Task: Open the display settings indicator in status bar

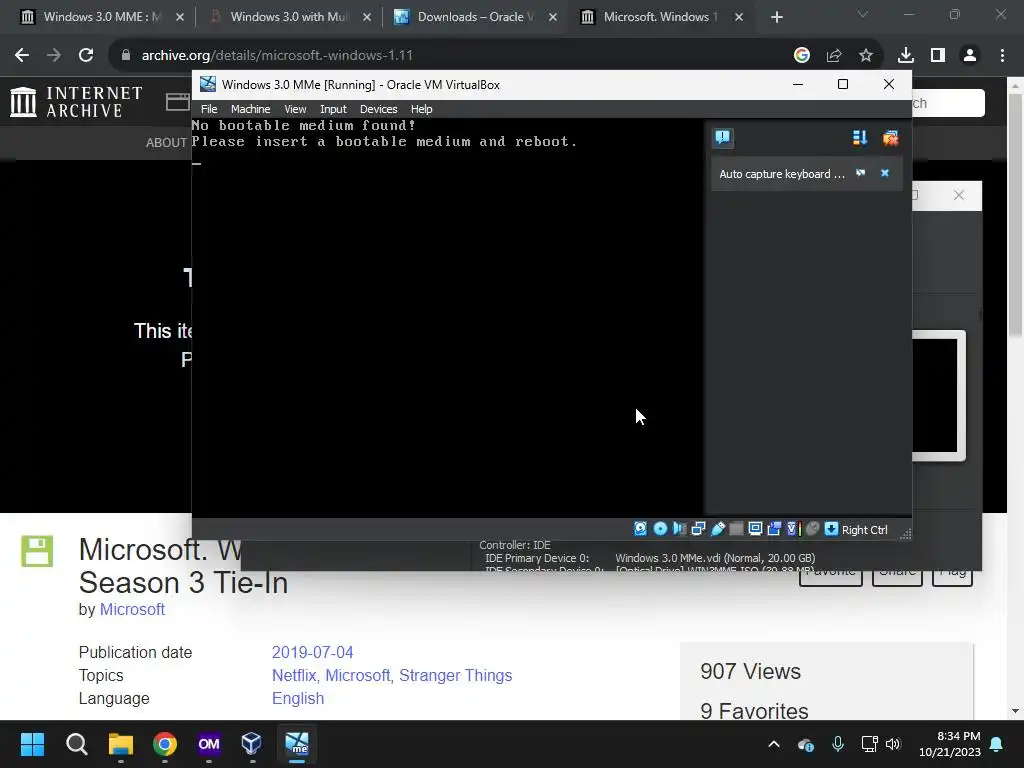Action: click(755, 529)
